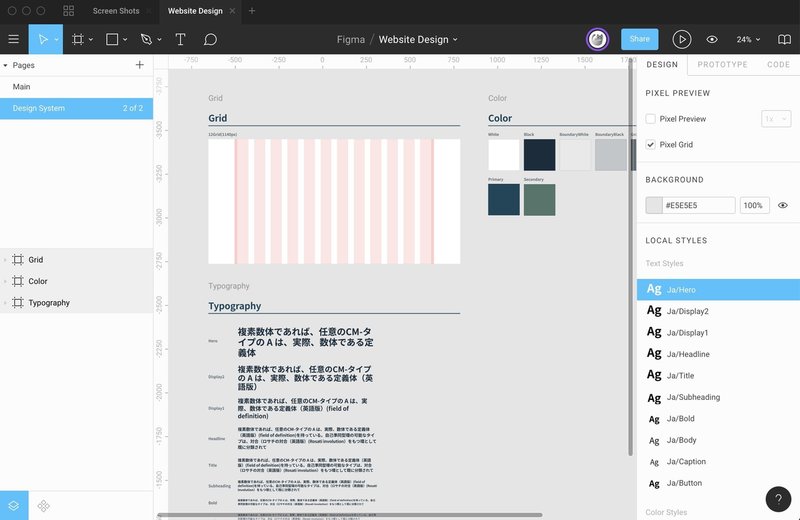
Task: Click the user avatar icon
Action: click(x=597, y=39)
